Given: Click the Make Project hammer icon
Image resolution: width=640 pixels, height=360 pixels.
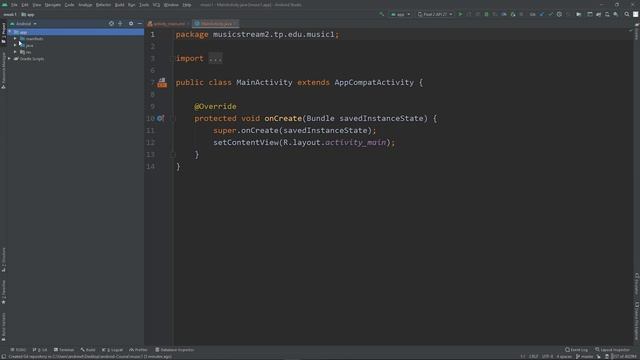Looking at the screenshot, I should coord(381,14).
